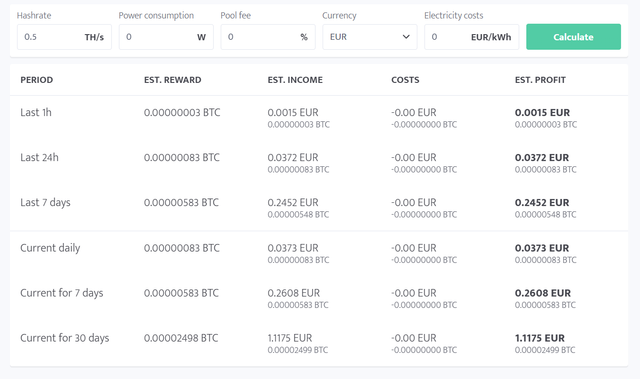Select the Last 7 days row label

click(x=45, y=203)
